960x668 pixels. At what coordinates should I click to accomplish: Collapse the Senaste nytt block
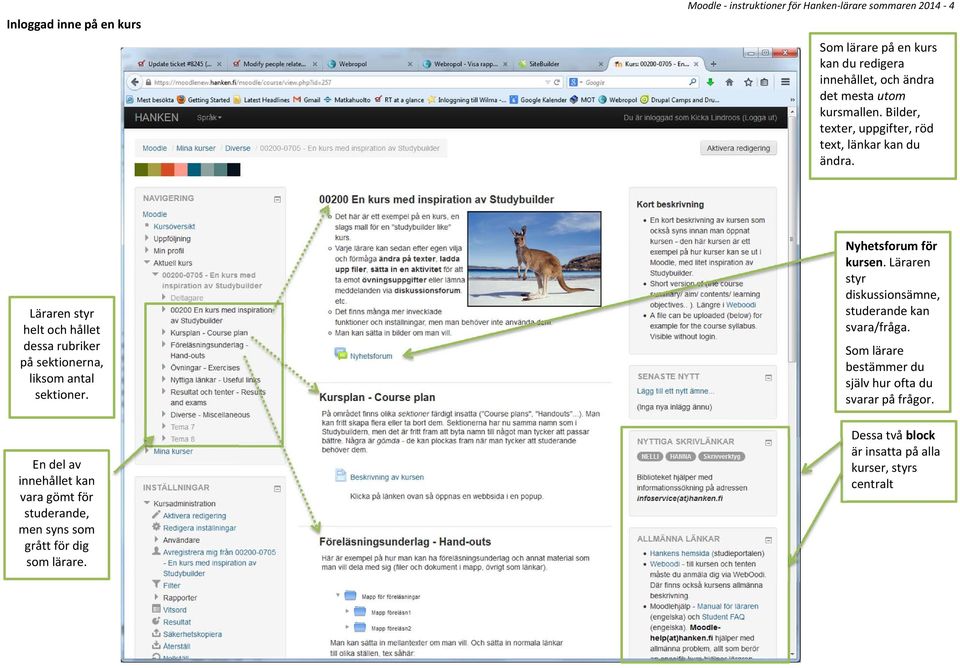(x=768, y=377)
